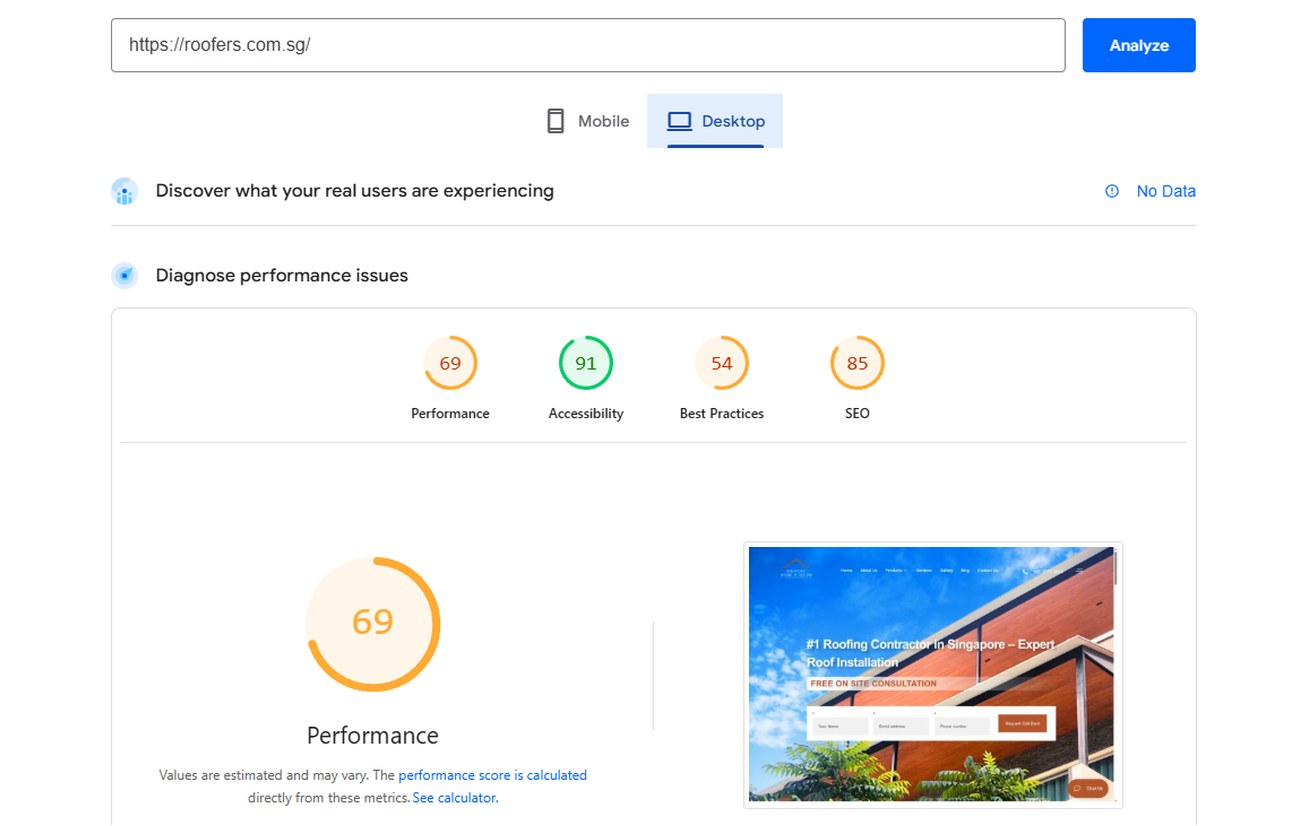
Task: Click the Analyze button
Action: coord(1138,45)
